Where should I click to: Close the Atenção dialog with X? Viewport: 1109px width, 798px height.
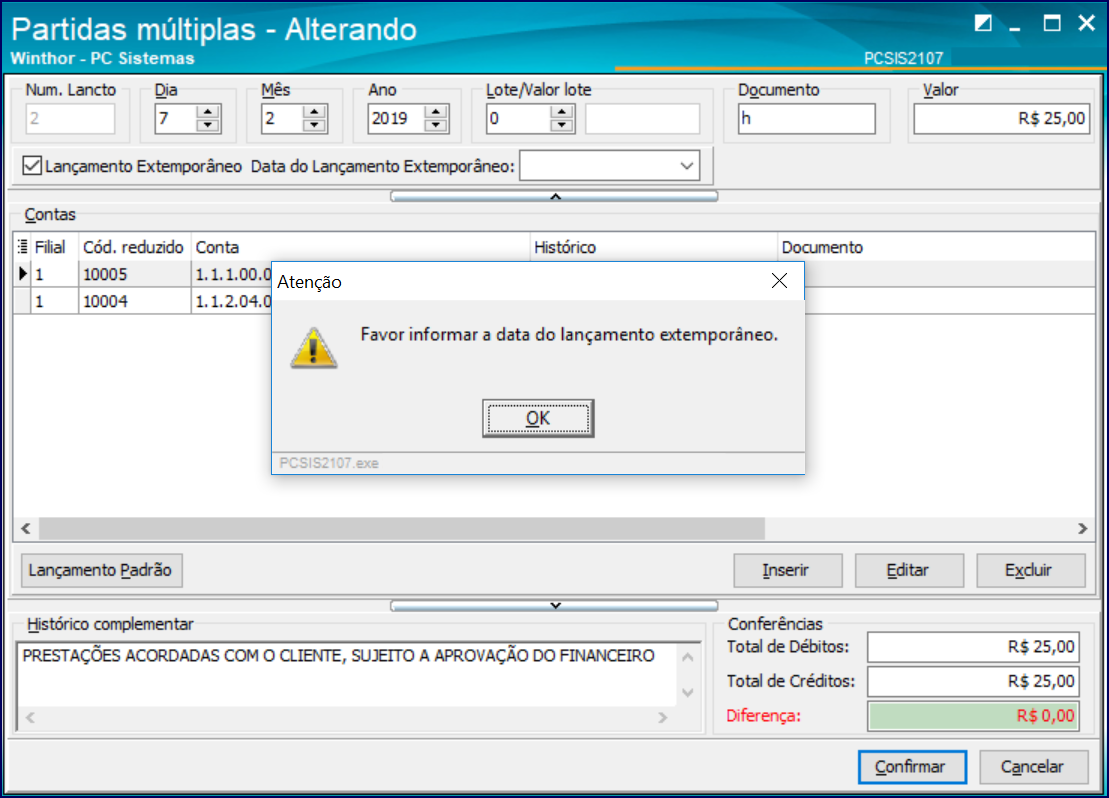[x=779, y=281]
